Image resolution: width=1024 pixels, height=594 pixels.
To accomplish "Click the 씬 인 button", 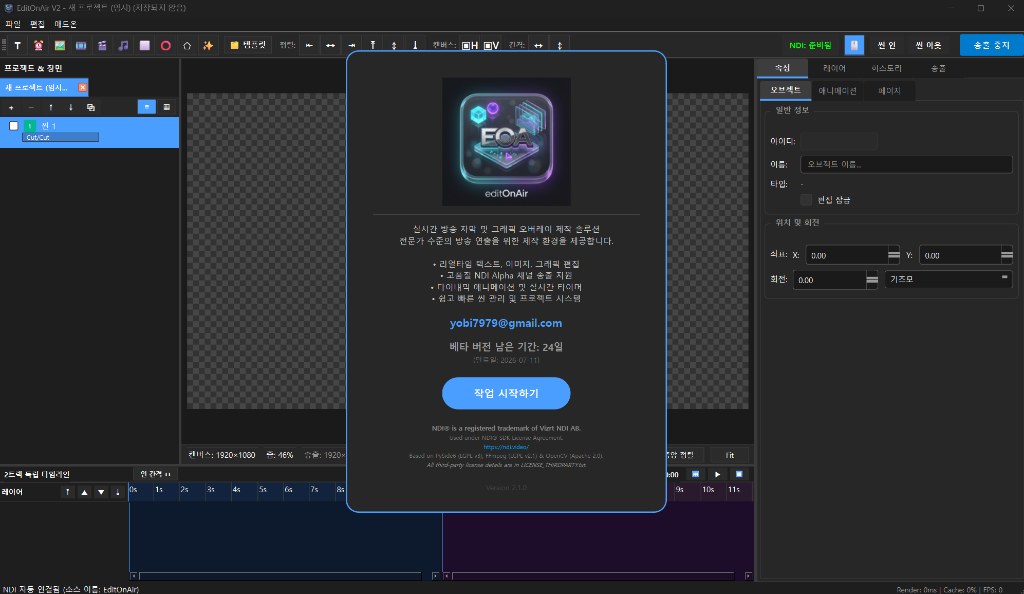I will coord(887,45).
